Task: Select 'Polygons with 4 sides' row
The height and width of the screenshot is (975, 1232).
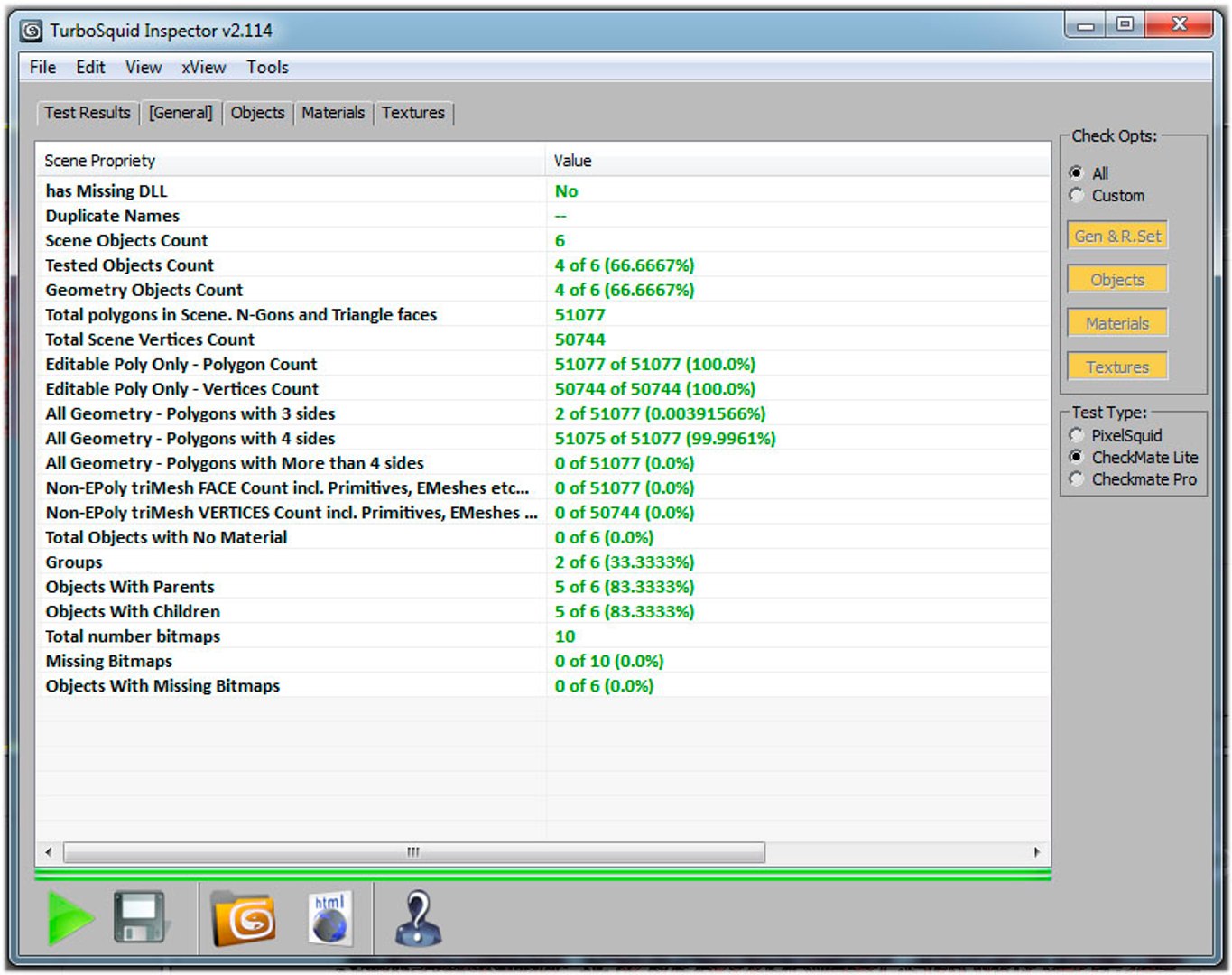Action: tap(543, 438)
